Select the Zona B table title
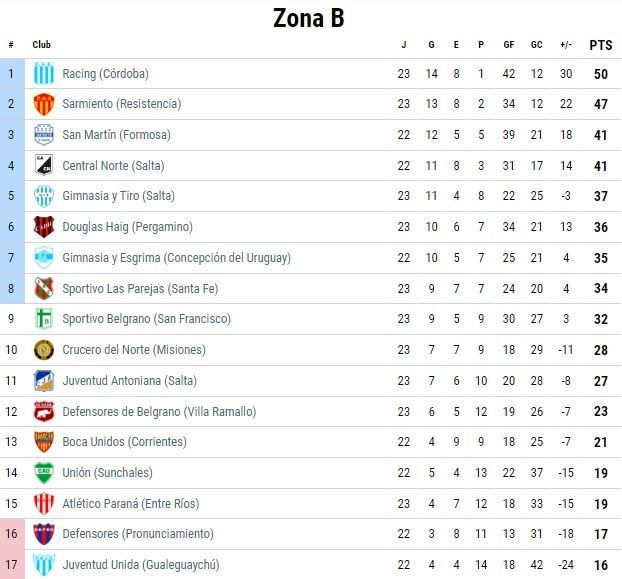The height and width of the screenshot is (579, 622). pyautogui.click(x=309, y=19)
